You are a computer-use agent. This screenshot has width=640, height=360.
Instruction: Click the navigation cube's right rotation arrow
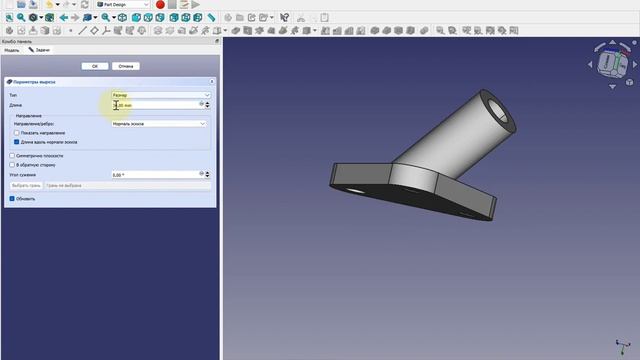point(635,64)
